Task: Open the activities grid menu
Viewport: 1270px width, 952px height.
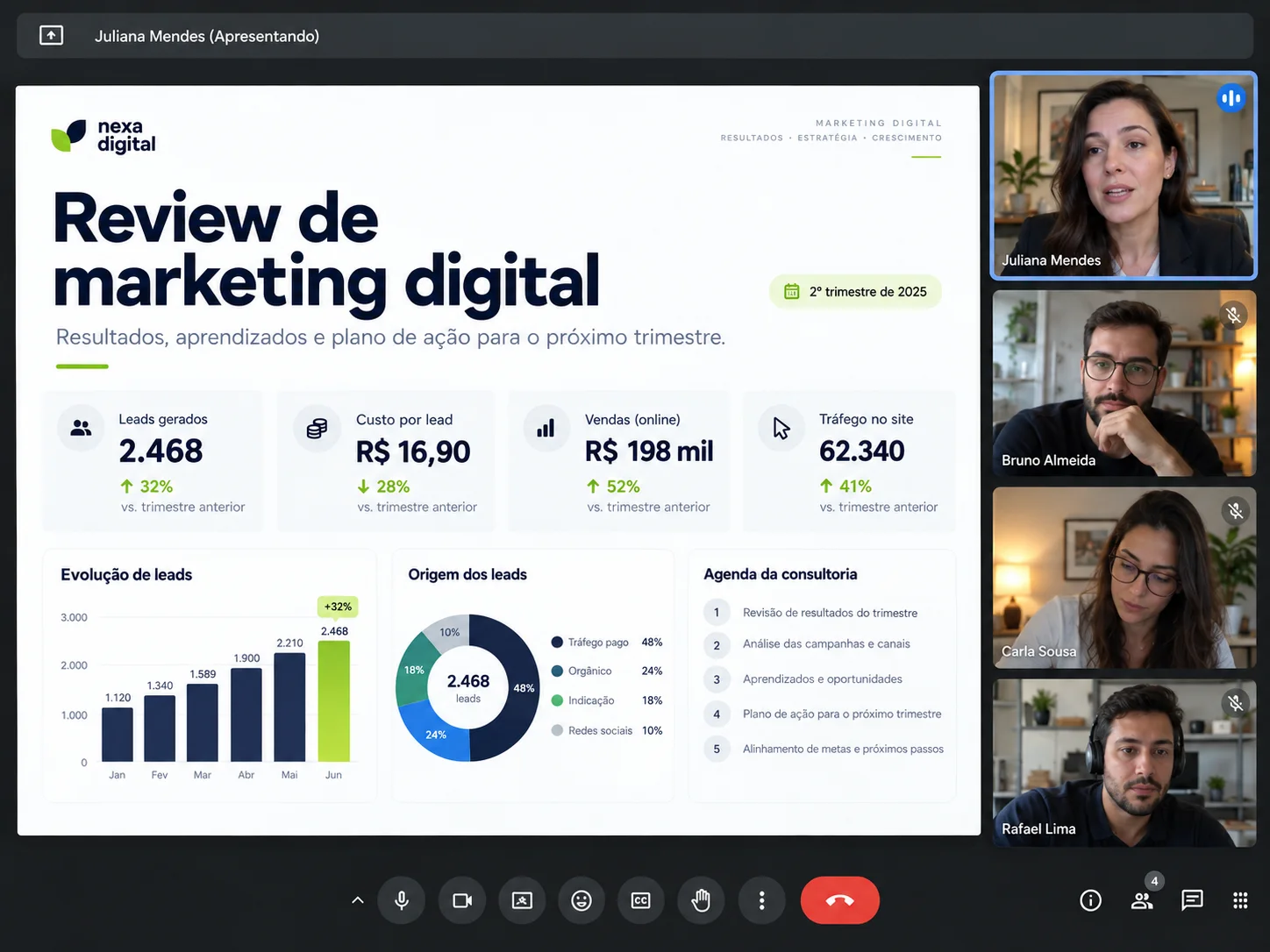Action: click(x=1240, y=900)
